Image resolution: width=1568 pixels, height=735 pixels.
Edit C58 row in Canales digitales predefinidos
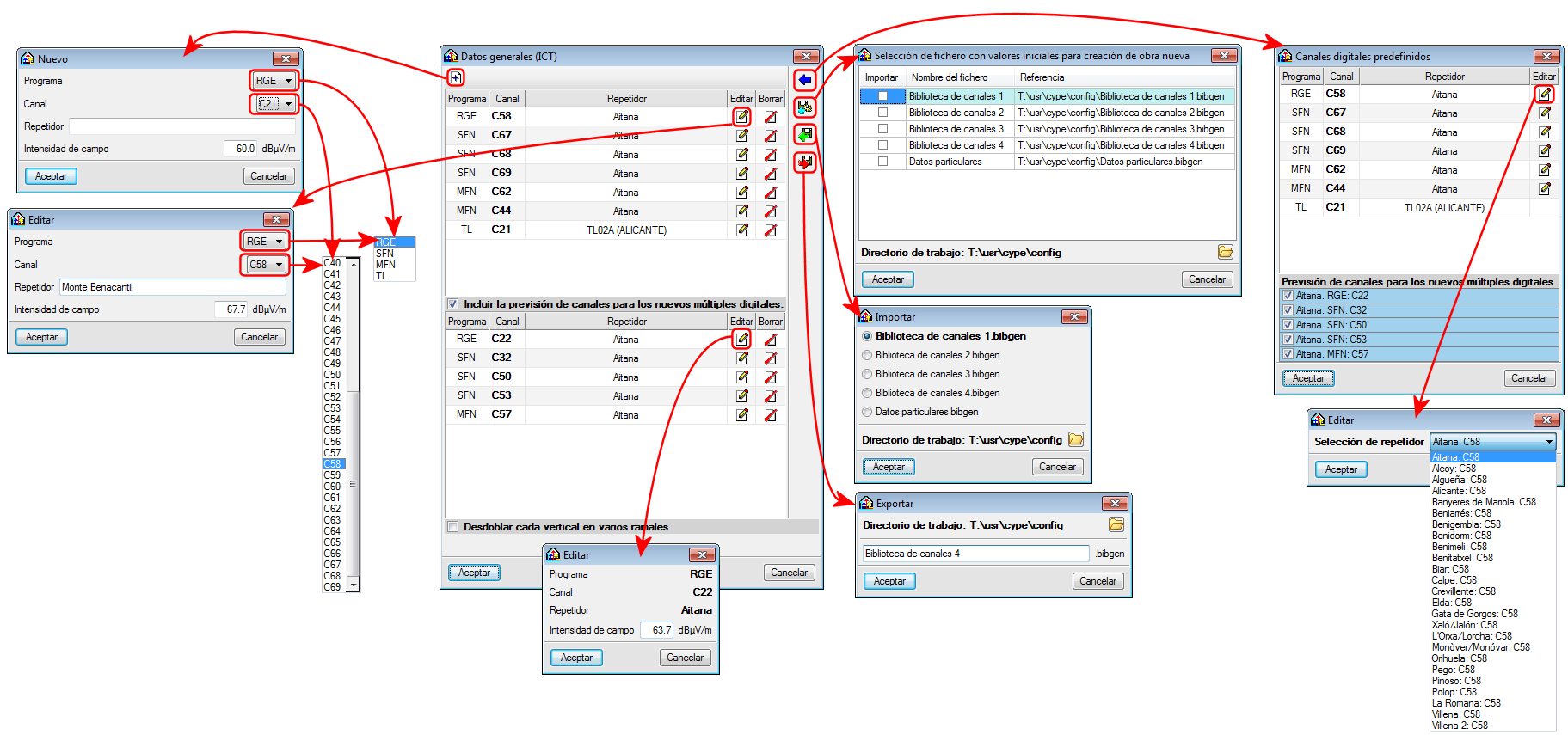1545,94
